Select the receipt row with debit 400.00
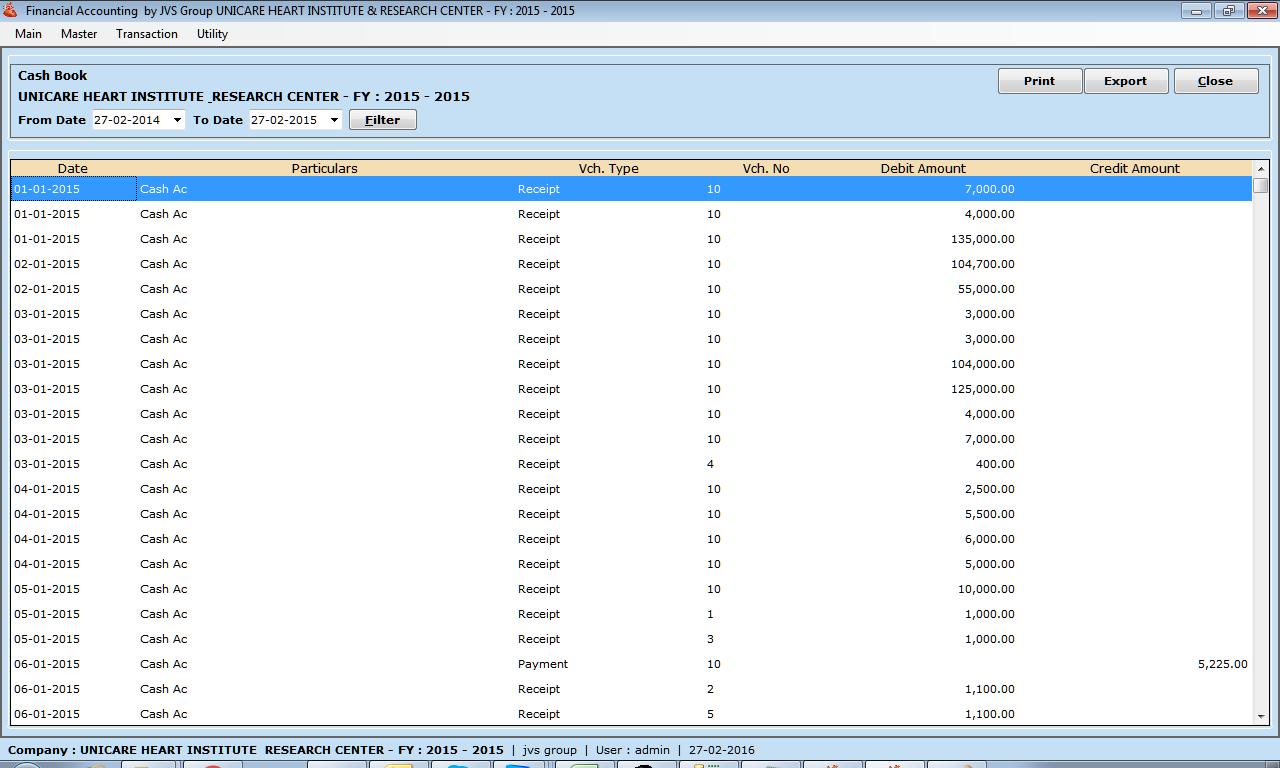Viewport: 1280px width, 768px height. [x=600, y=464]
